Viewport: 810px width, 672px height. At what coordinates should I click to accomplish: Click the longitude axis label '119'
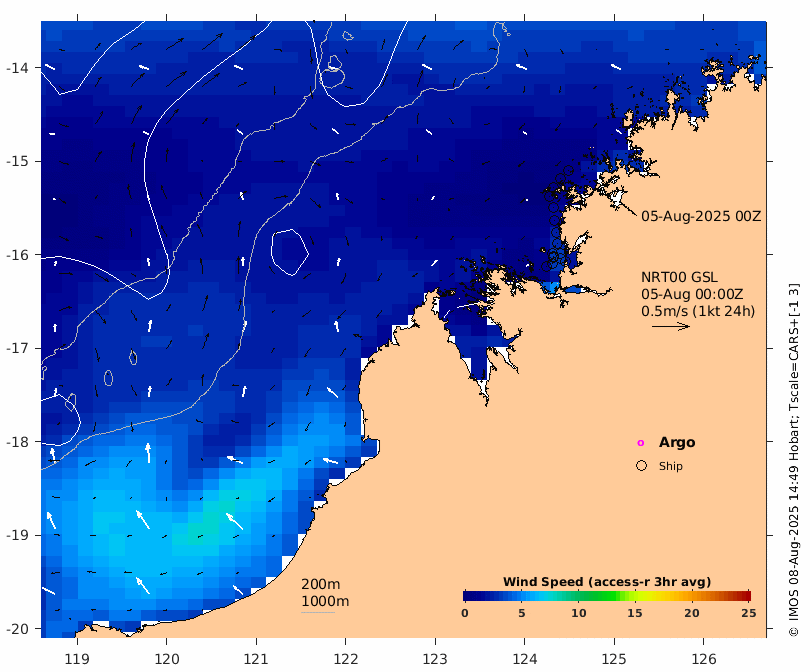(77, 659)
